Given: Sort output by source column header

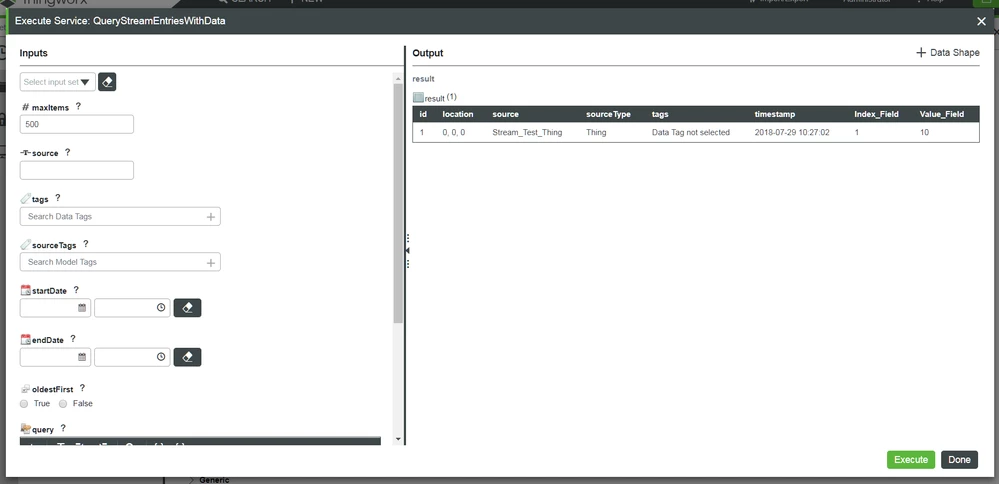Looking at the screenshot, I should tap(505, 114).
